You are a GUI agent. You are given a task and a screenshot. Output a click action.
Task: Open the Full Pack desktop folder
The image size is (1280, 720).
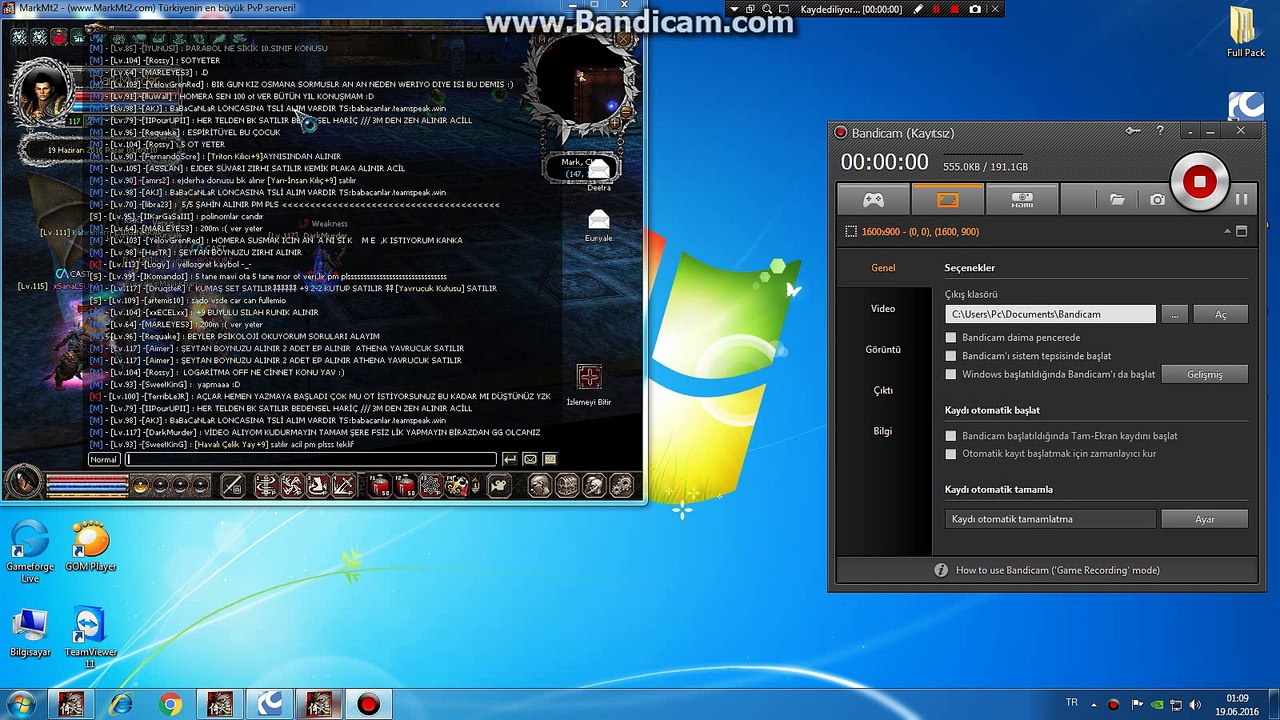pos(1246,31)
